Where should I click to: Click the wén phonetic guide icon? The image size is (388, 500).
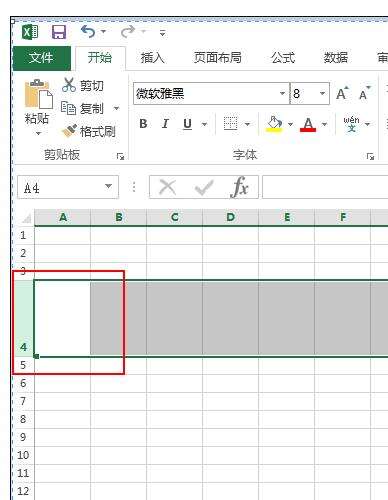(x=351, y=124)
